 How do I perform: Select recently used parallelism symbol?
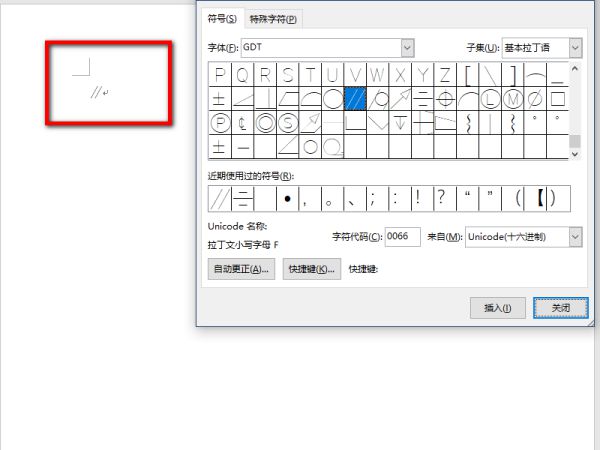[x=220, y=199]
